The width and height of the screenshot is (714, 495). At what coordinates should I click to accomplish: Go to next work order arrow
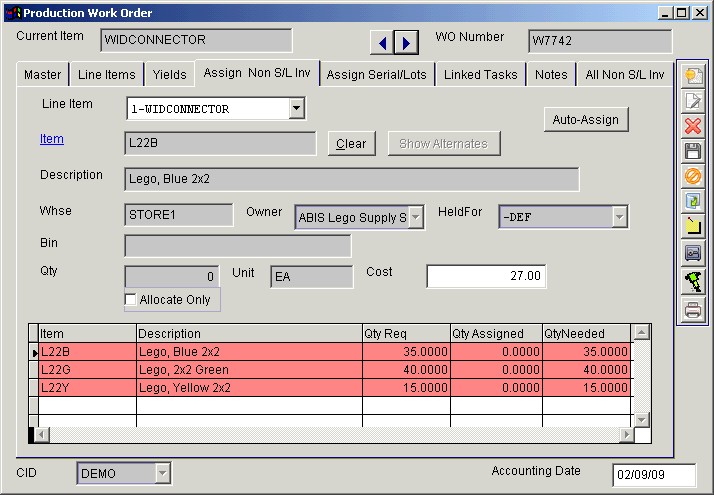[x=406, y=43]
